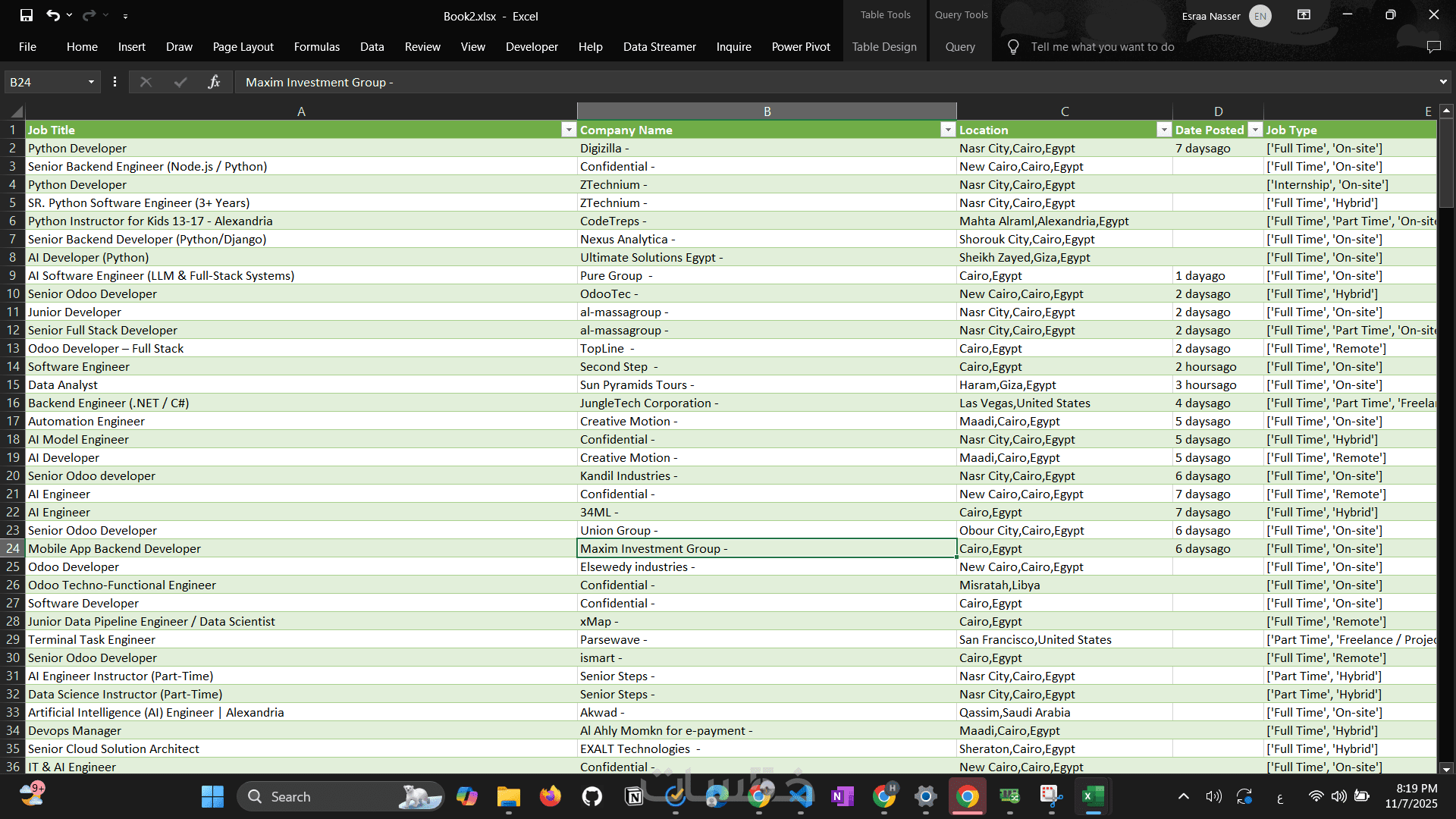Open the Comments speech bubble icon
Screen dimensions: 1456x819
pos(1433,47)
